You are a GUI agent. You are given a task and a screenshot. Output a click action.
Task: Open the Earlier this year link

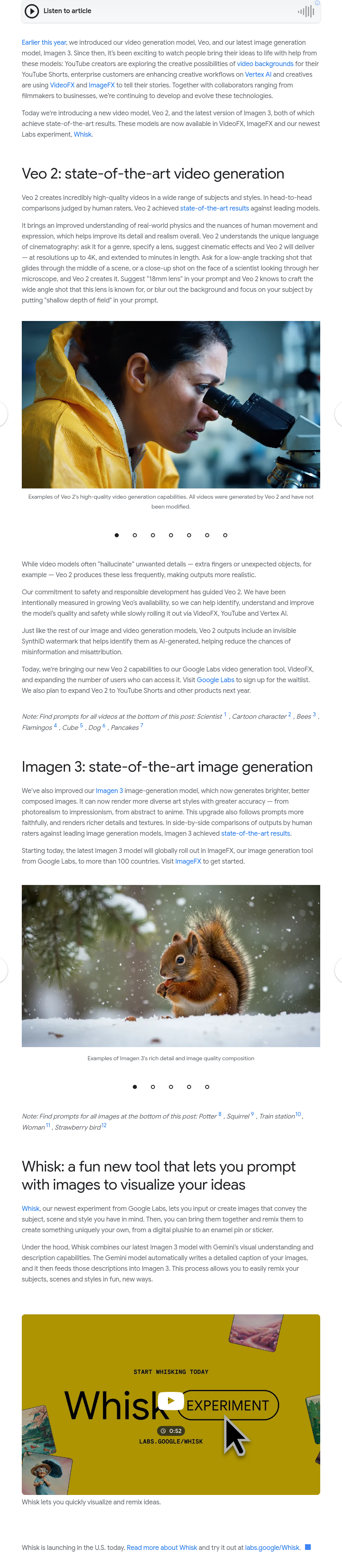tap(44, 43)
